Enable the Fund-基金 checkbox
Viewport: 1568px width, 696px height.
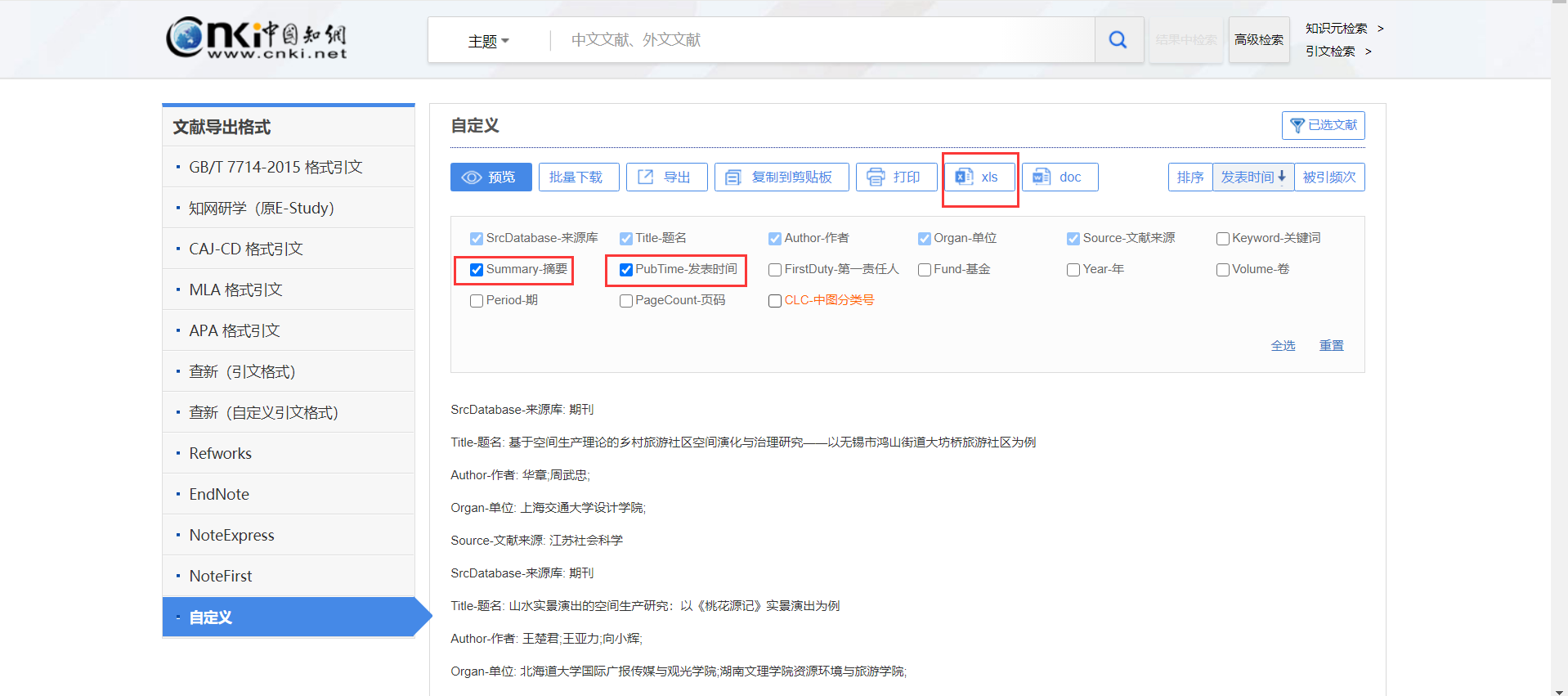pyautogui.click(x=925, y=270)
